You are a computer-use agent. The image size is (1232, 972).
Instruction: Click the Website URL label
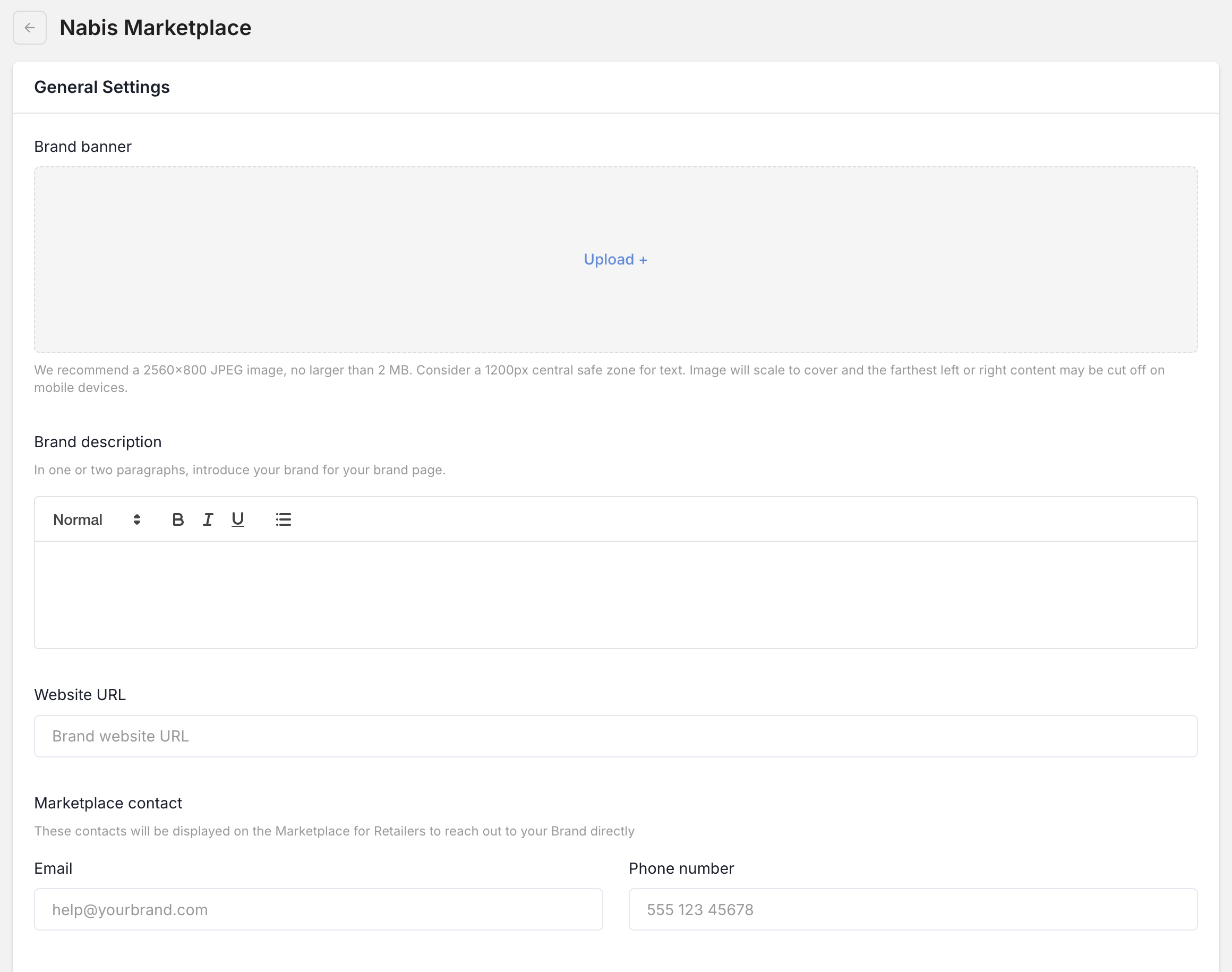coord(80,695)
